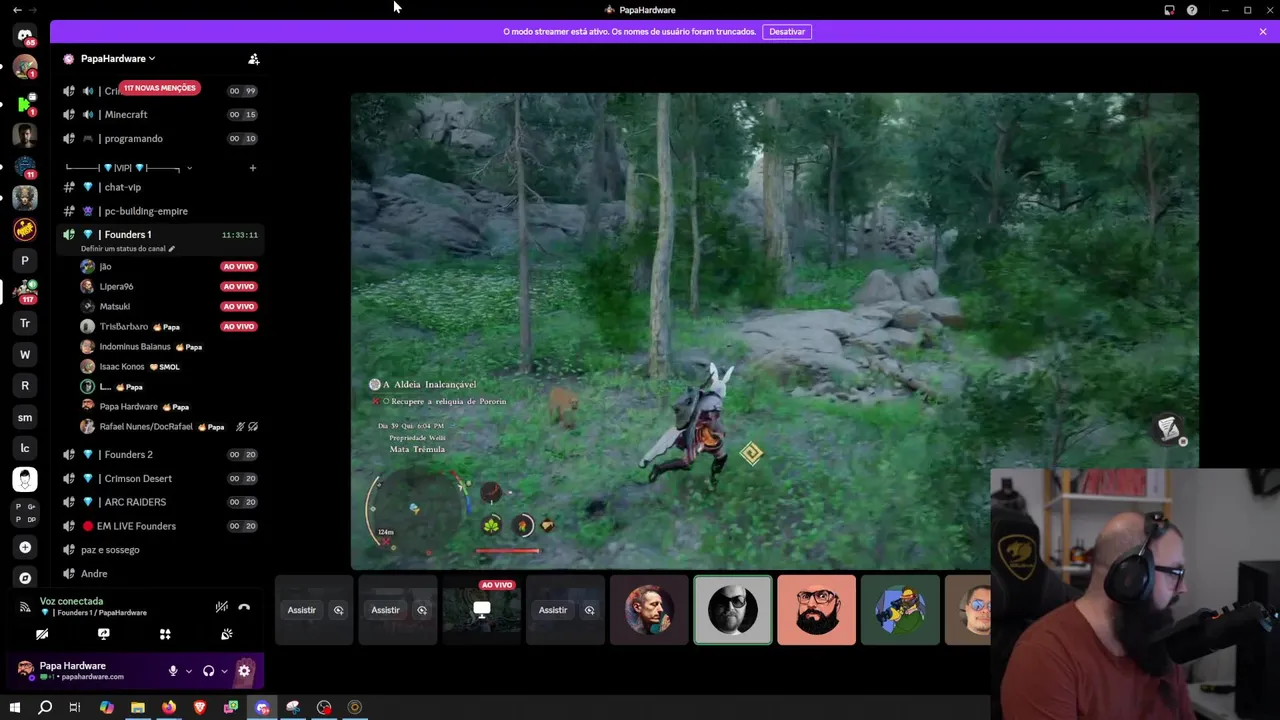Open the pc-building-empire text channel

coord(160,211)
